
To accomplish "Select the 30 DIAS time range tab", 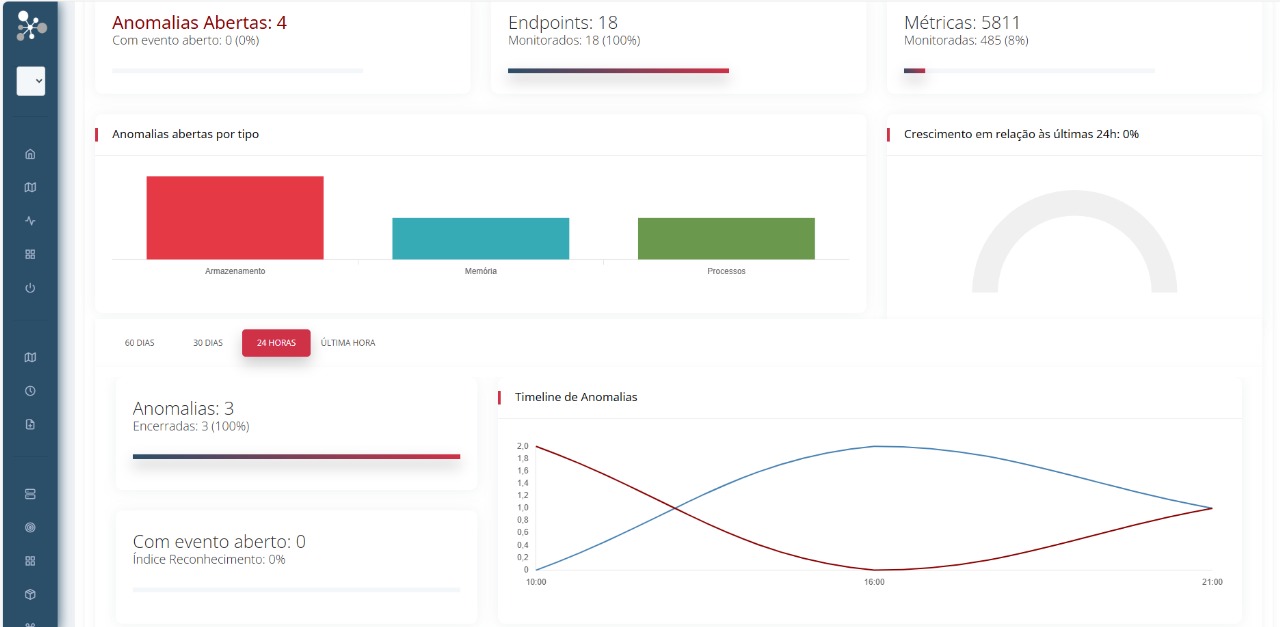I will click(208, 343).
